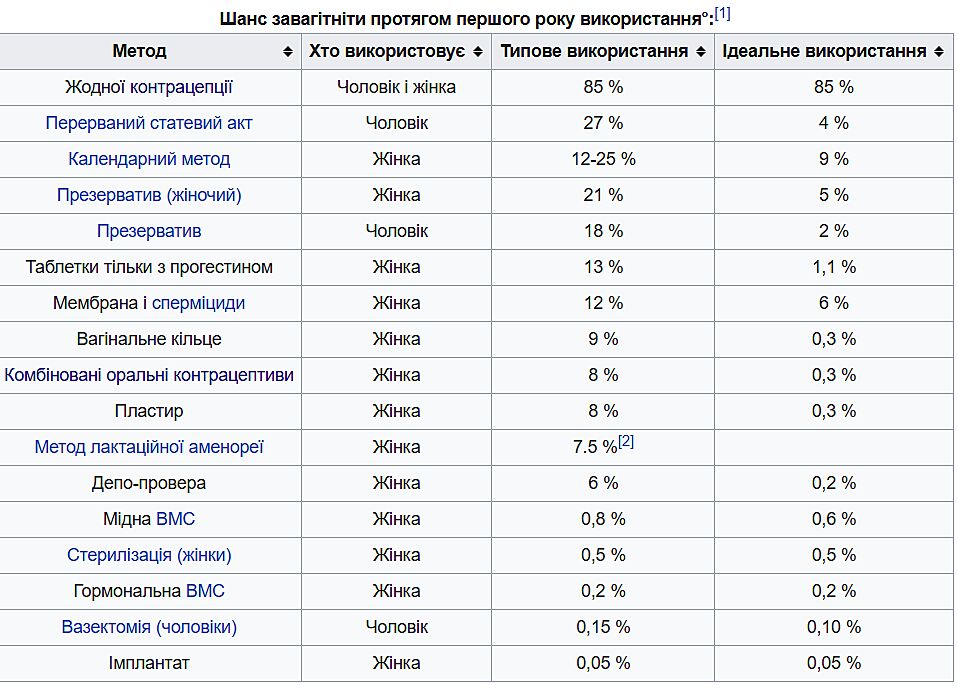The image size is (957, 692).
Task: Follow the Презерватив (жіночий) link
Action: 149,195
